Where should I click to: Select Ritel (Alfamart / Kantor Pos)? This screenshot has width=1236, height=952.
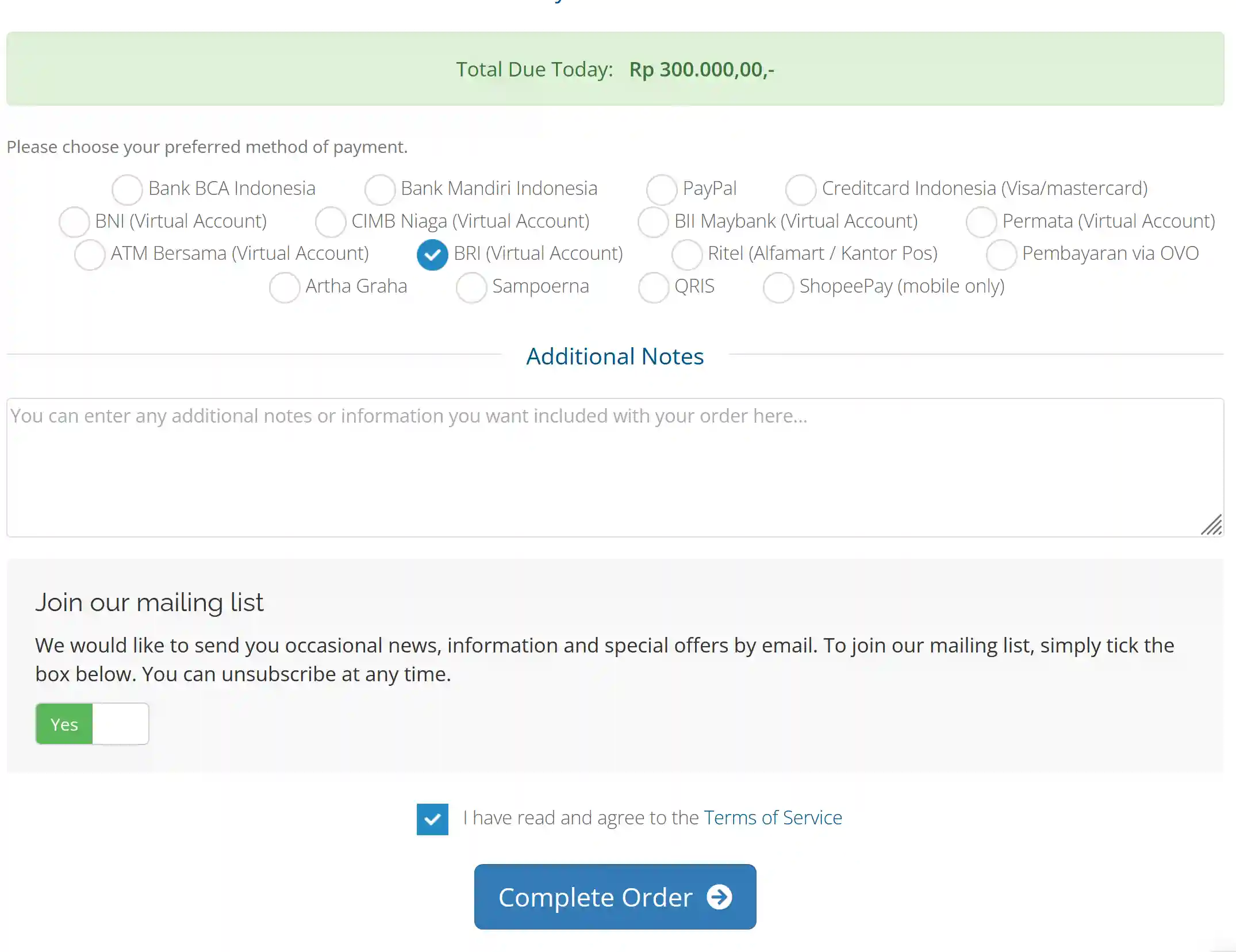tap(687, 255)
